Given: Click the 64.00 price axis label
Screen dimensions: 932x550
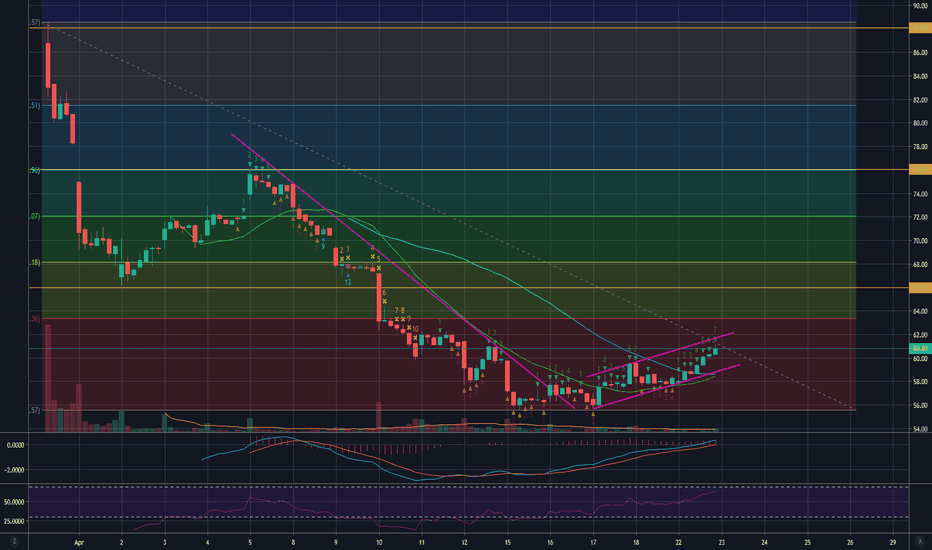Looking at the screenshot, I should [920, 312].
